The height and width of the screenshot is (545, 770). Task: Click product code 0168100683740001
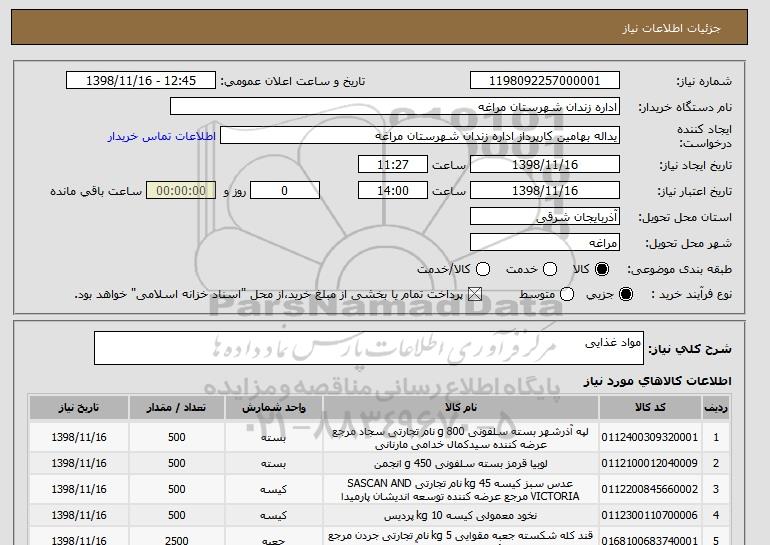pos(650,541)
